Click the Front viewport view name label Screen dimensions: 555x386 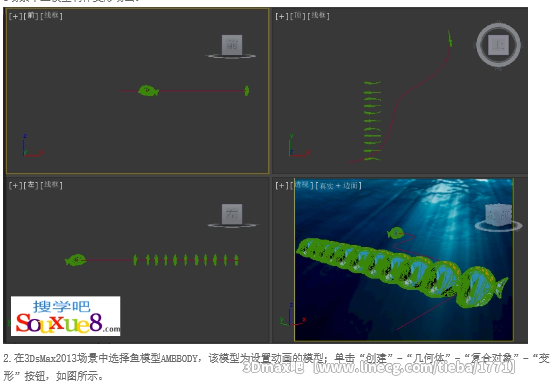click(31, 16)
